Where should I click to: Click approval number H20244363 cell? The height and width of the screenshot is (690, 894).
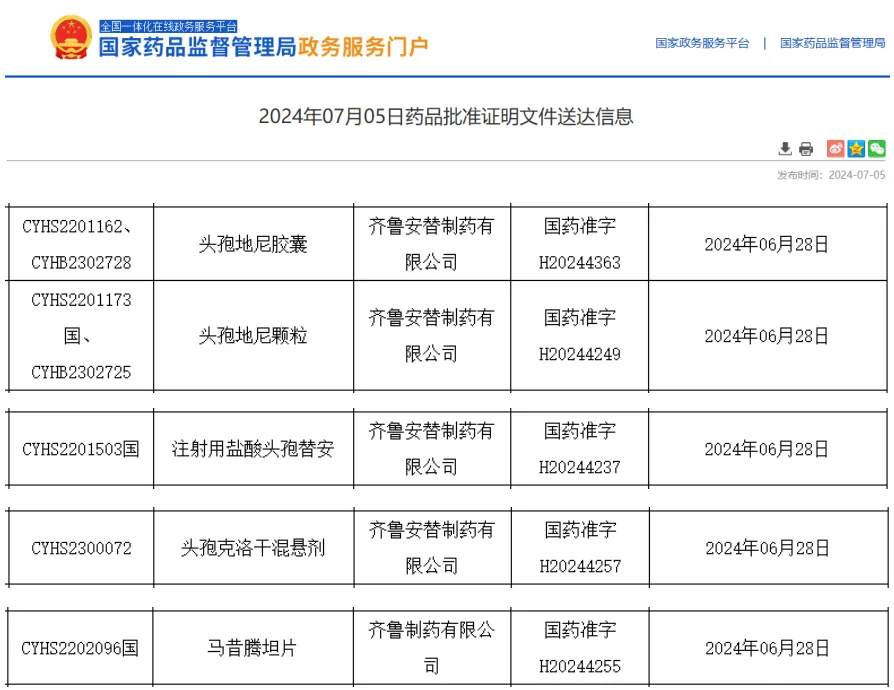point(579,244)
